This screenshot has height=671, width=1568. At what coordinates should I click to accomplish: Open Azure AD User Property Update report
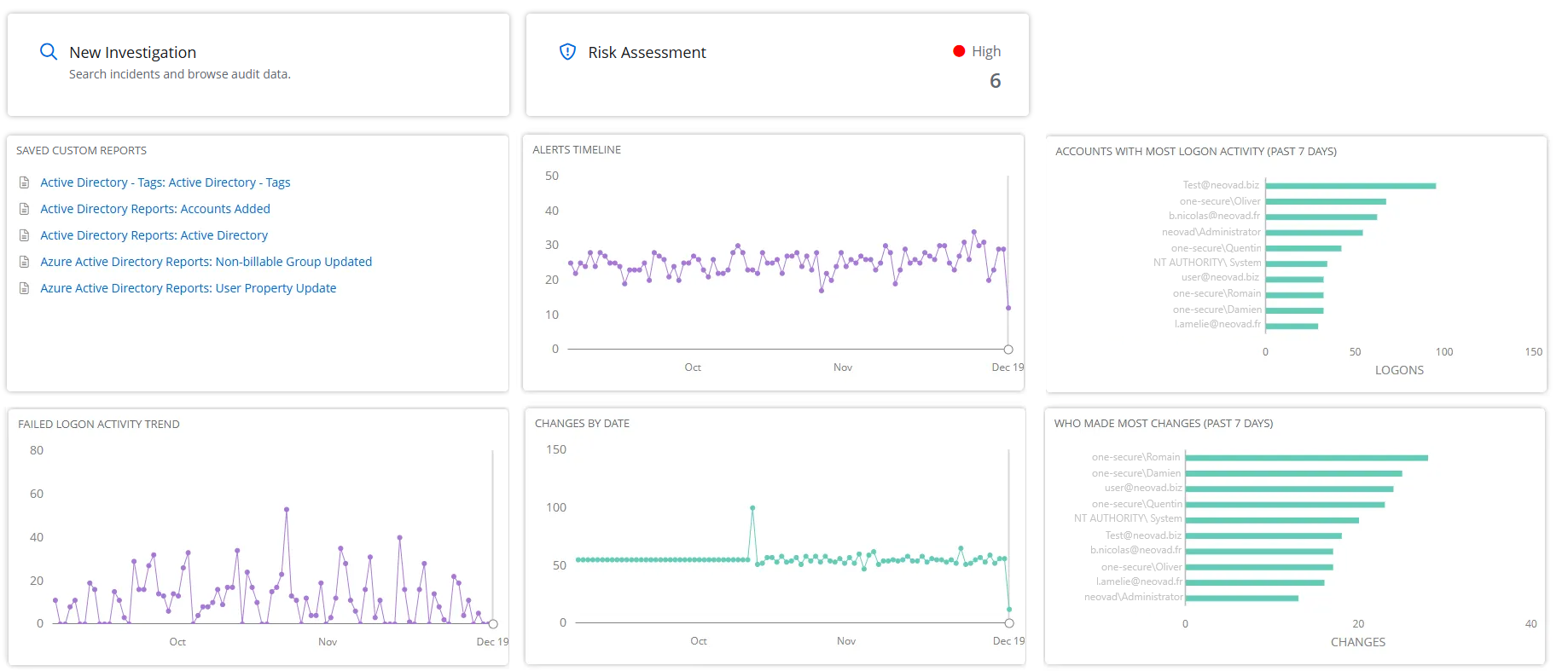coord(188,288)
